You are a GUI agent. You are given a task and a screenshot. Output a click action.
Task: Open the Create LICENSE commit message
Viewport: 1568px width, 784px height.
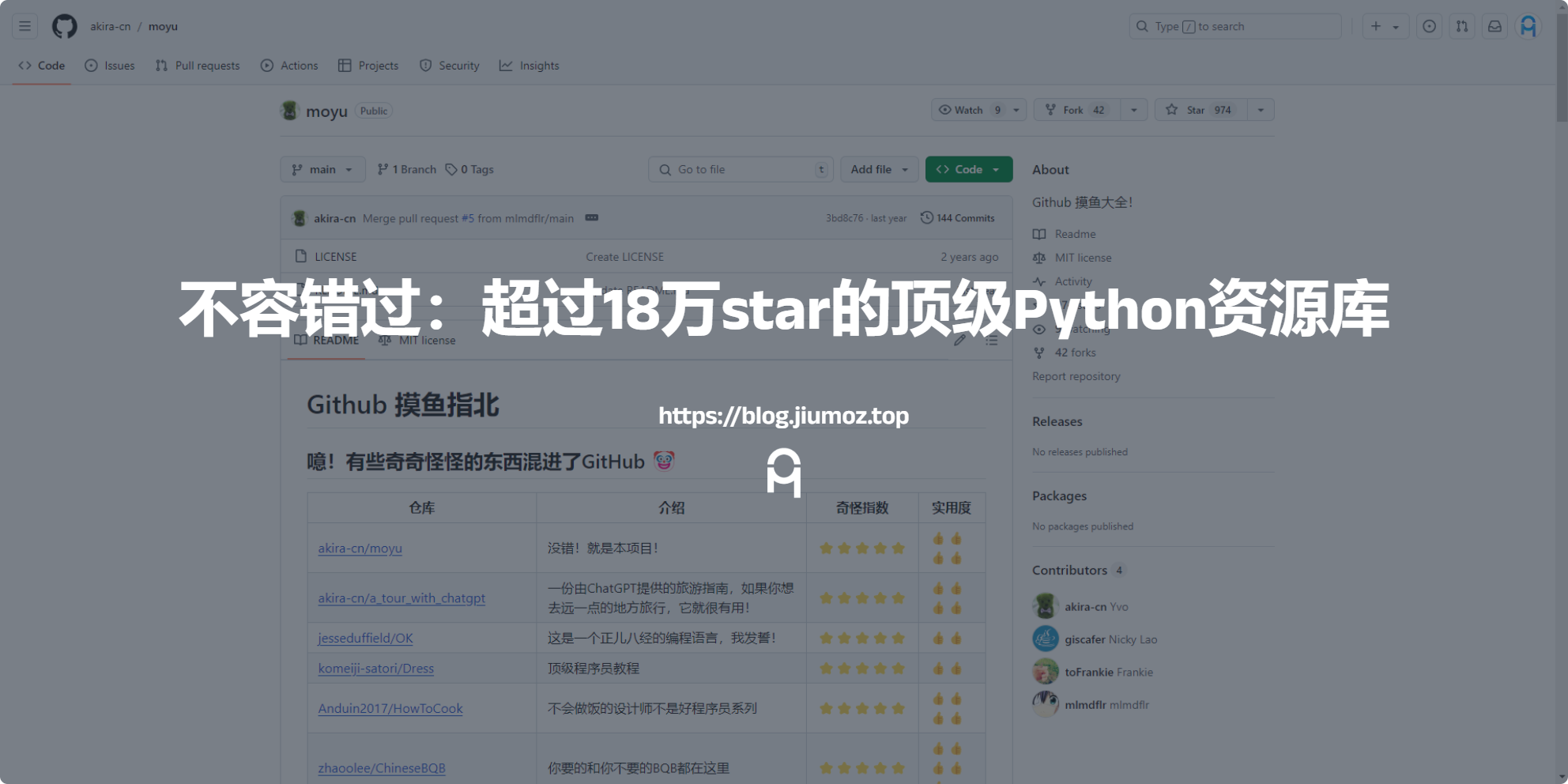coord(624,257)
